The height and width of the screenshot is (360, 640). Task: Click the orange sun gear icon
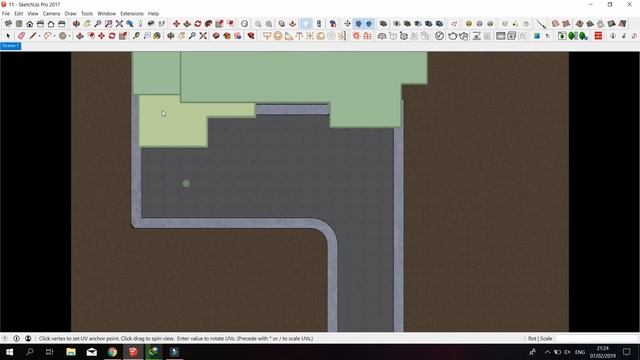pos(356,36)
